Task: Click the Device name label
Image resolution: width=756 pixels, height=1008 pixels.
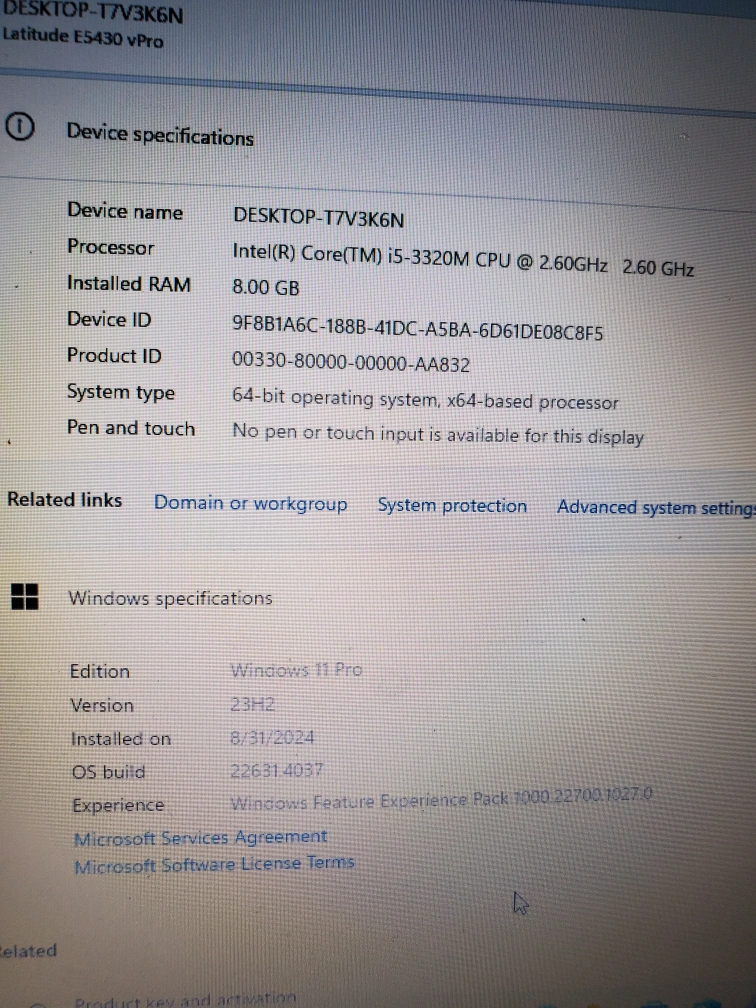Action: [125, 211]
